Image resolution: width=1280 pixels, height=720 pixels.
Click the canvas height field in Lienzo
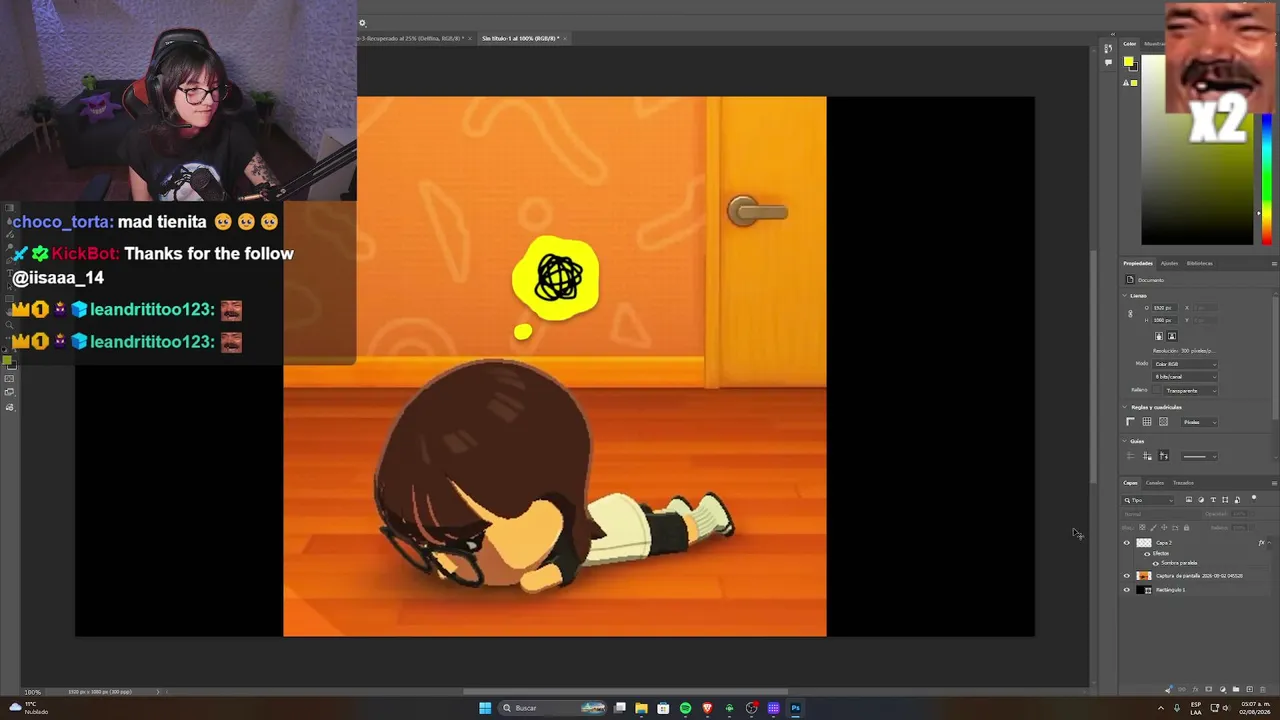[x=1165, y=320]
